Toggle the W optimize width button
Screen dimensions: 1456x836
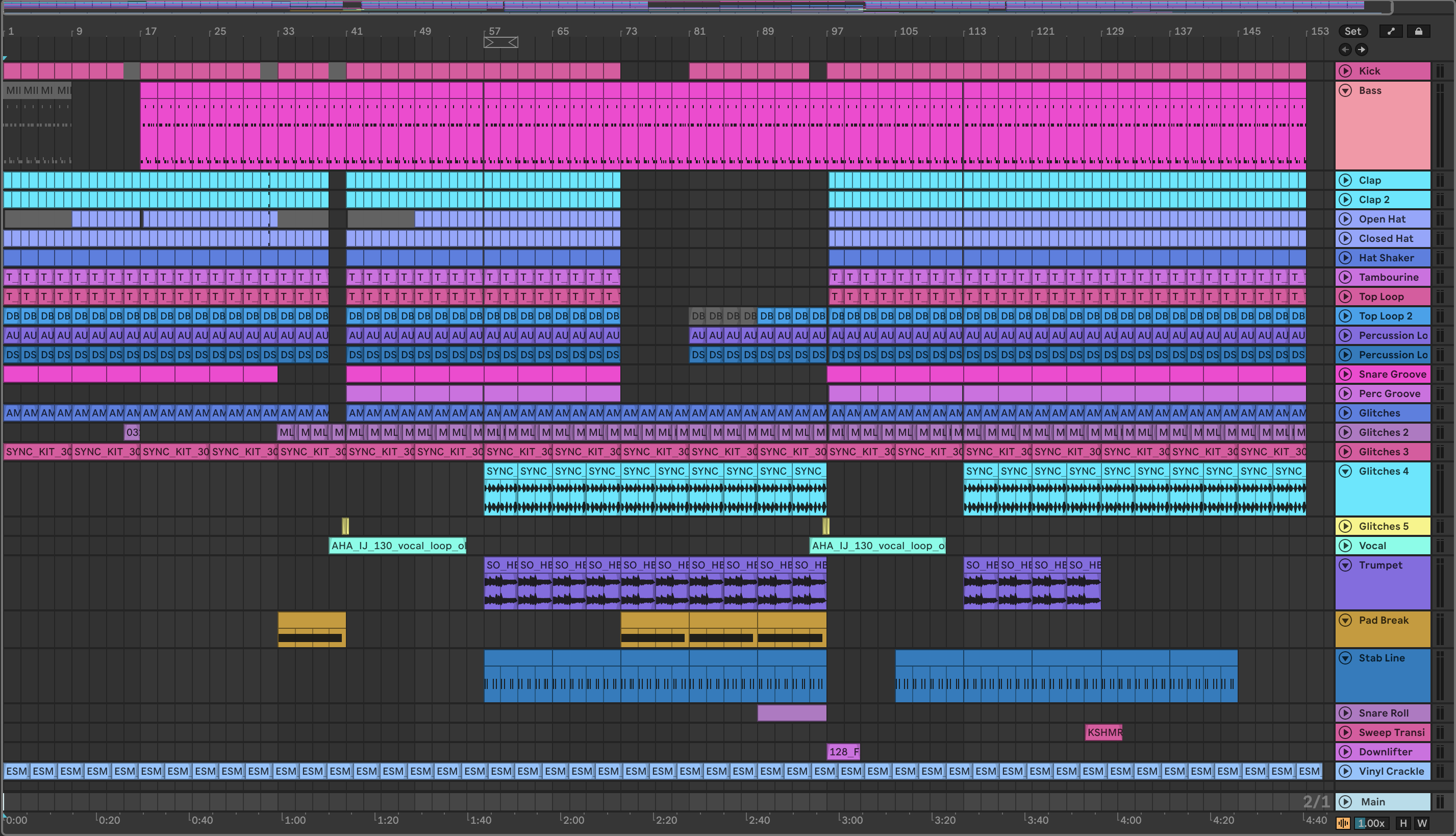[1422, 823]
